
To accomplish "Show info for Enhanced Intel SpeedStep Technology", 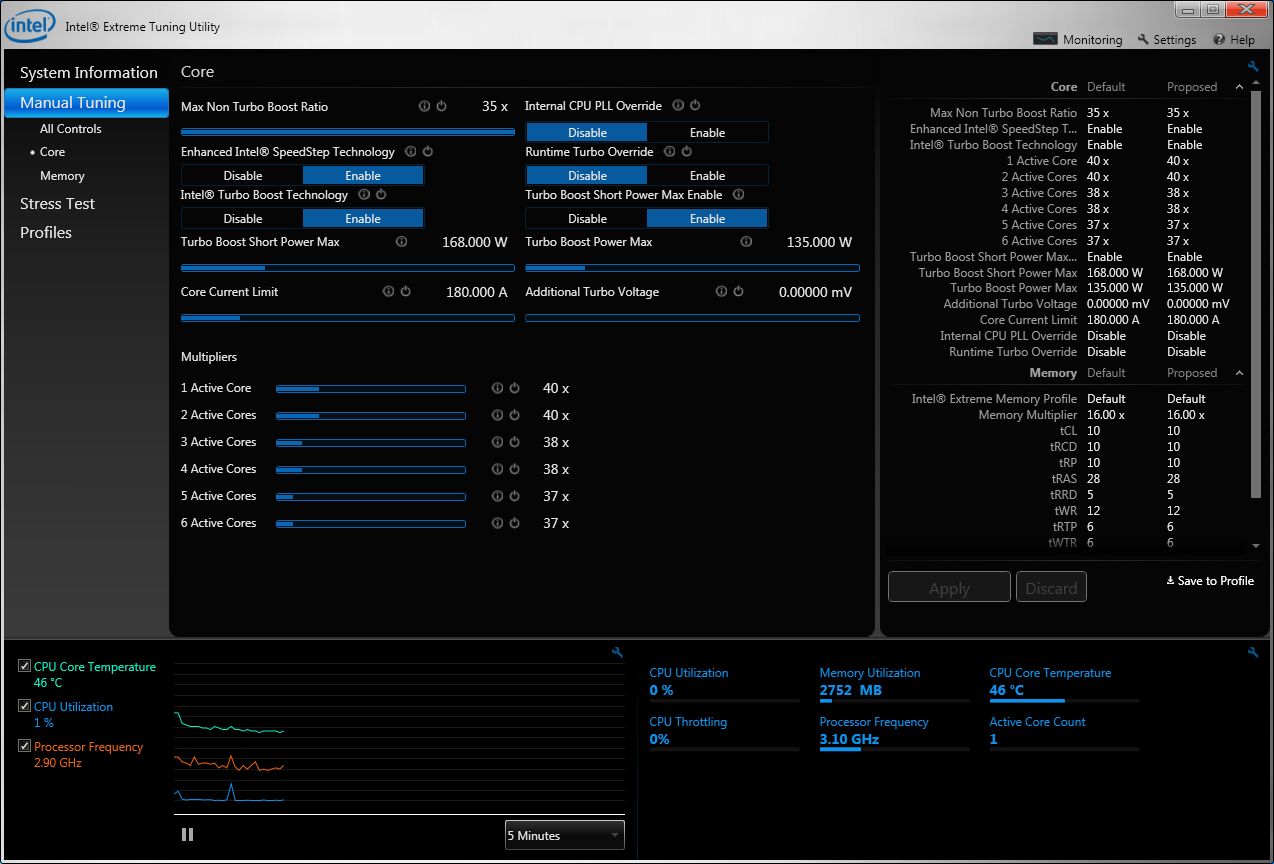I will coord(411,152).
